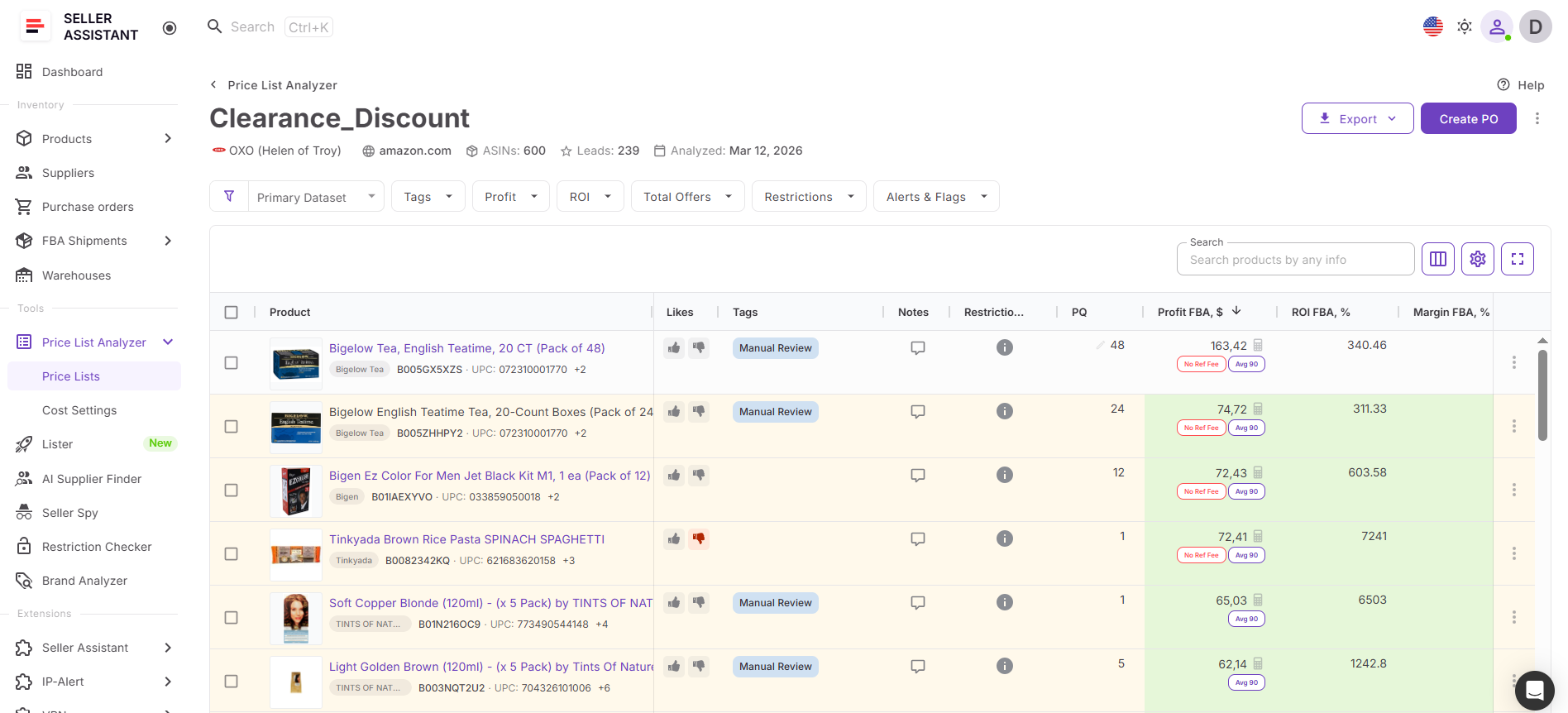Go back using the Price List Analyzer arrow
Image resolution: width=1568 pixels, height=713 pixels.
213,84
